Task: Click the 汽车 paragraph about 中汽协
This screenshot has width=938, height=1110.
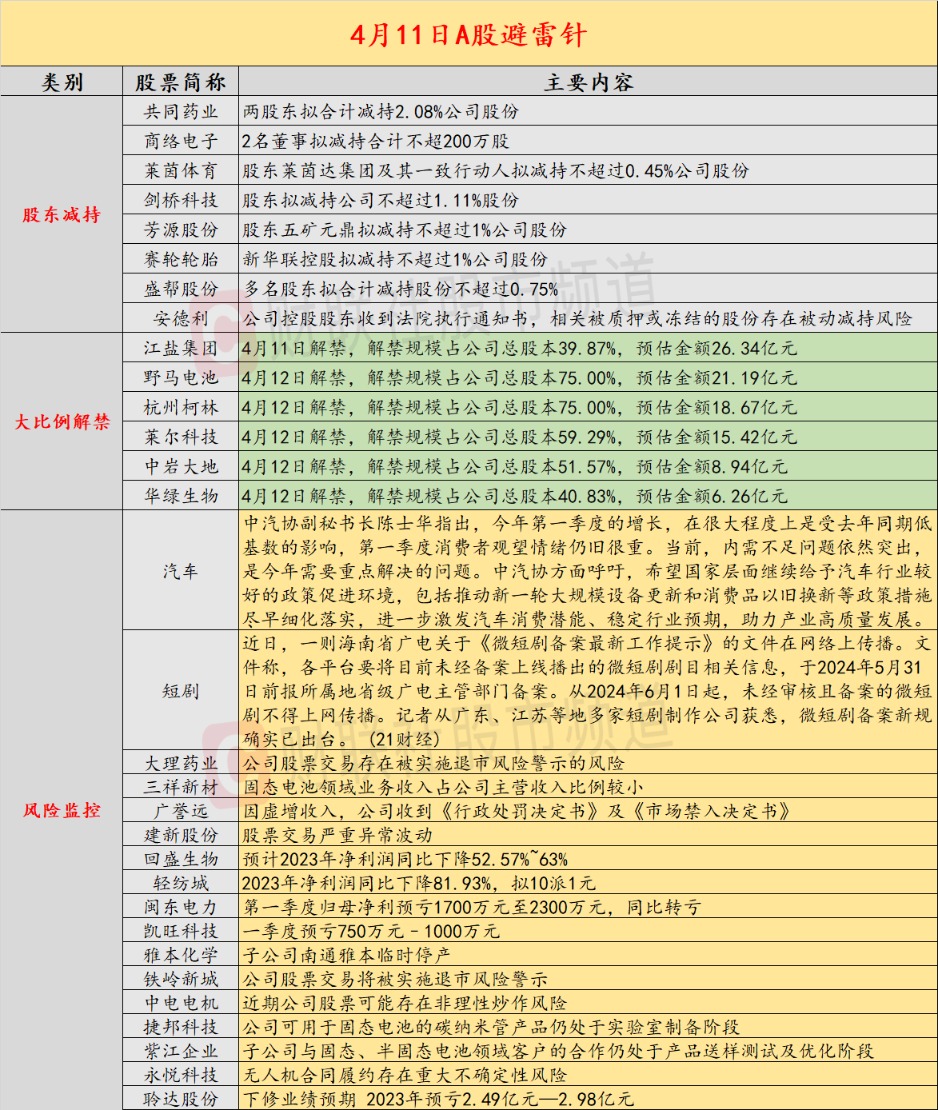Action: pos(588,571)
